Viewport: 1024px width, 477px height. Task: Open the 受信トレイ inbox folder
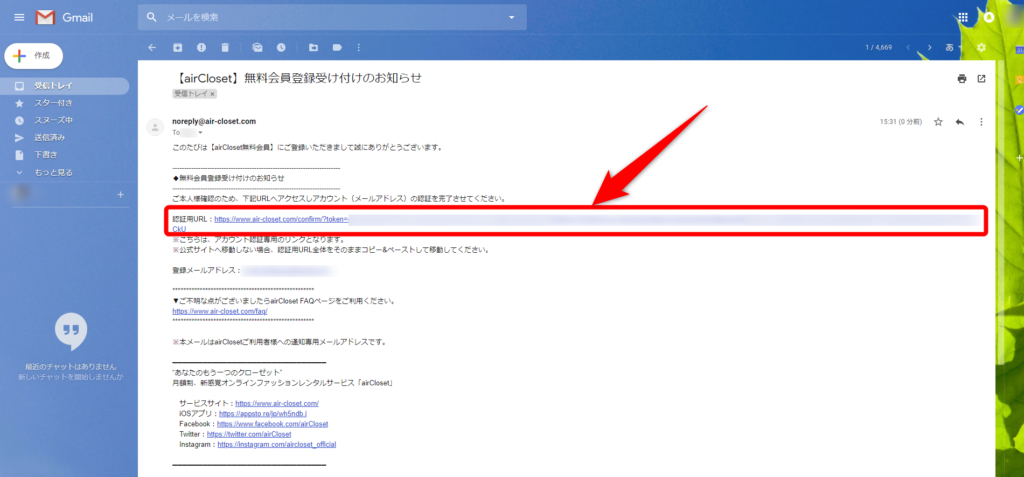coord(64,86)
